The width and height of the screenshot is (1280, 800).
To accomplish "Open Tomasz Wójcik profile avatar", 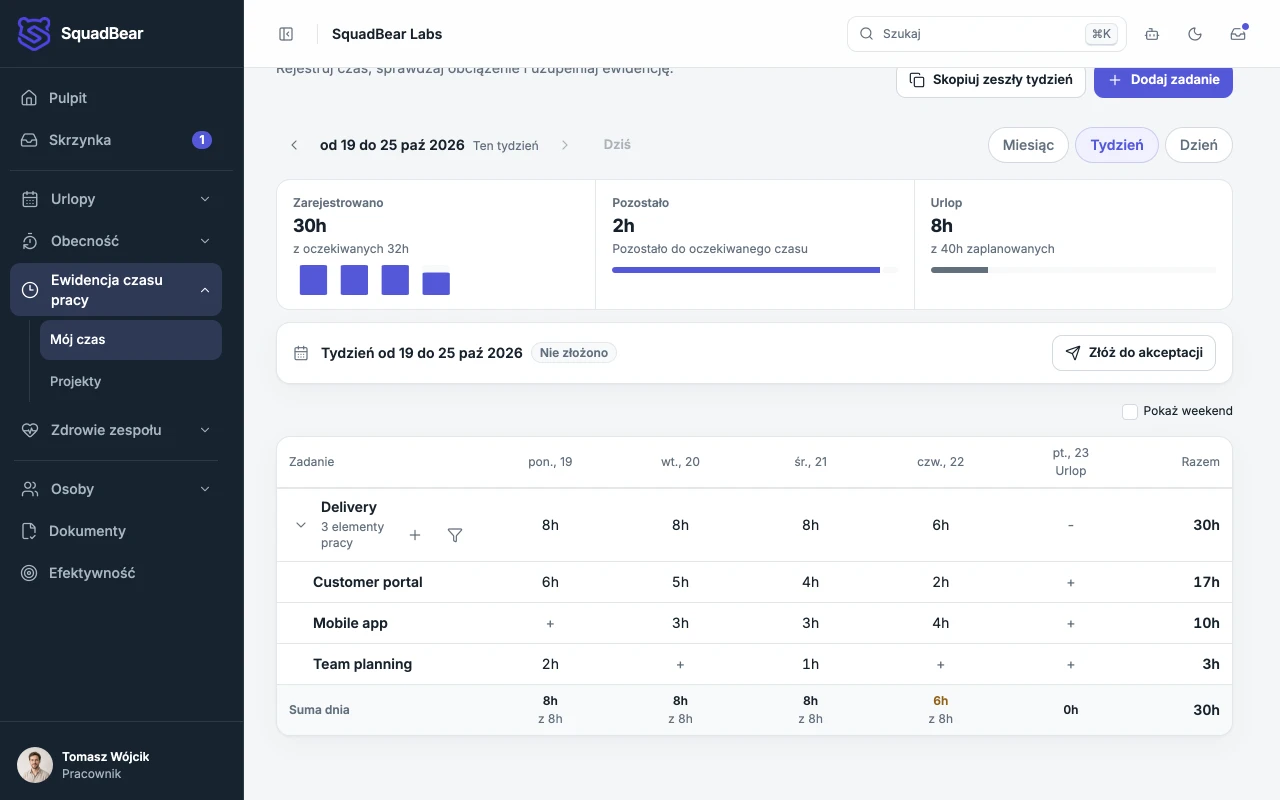I will pyautogui.click(x=35, y=765).
